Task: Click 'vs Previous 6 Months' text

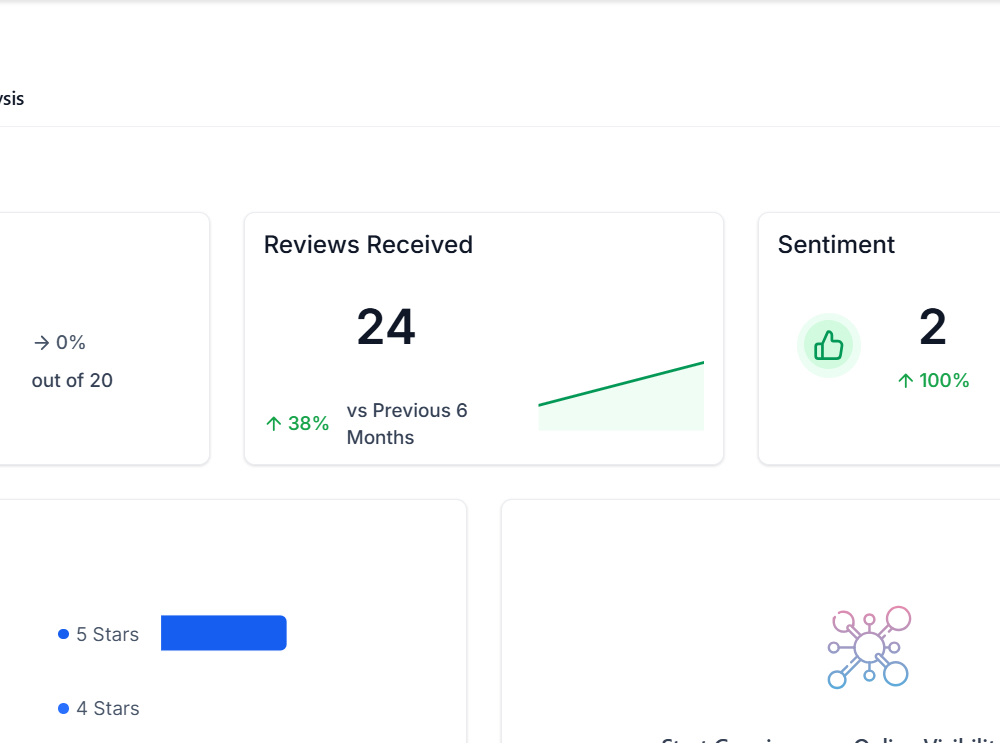Action: click(x=407, y=424)
